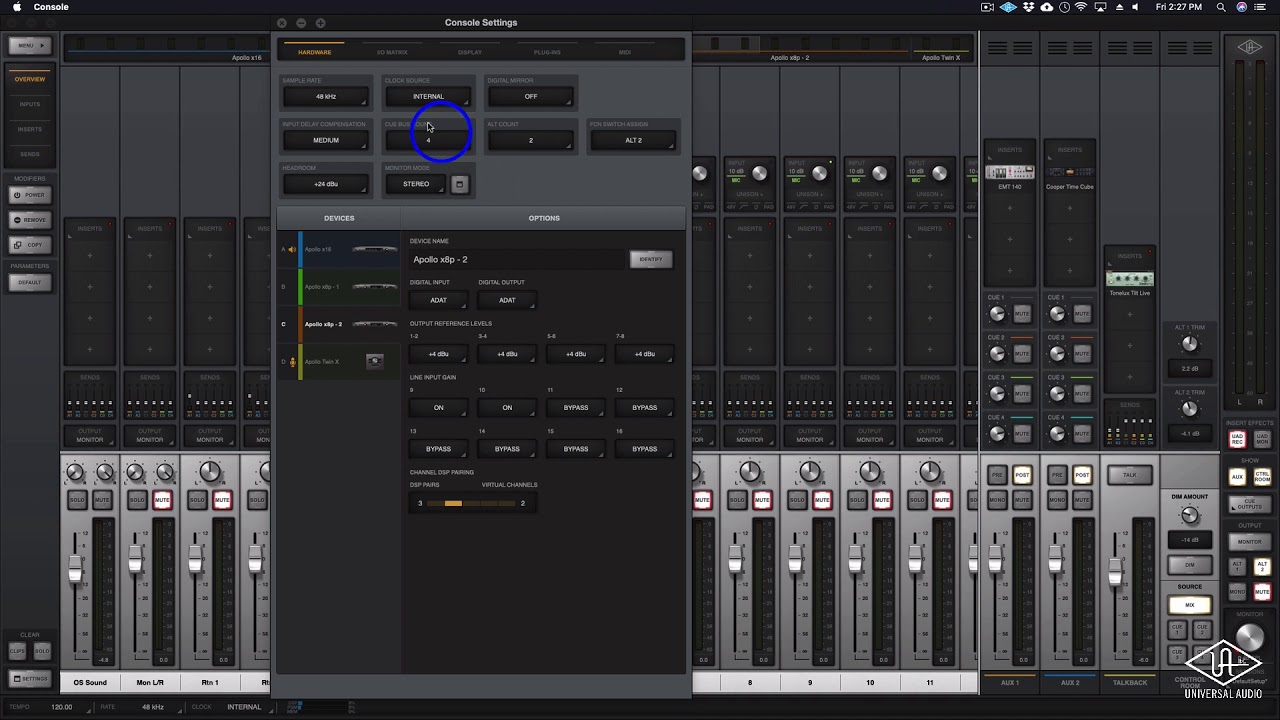Open the Sample Rate 48 kHz dropdown
Image resolution: width=1280 pixels, height=720 pixels.
click(x=326, y=97)
